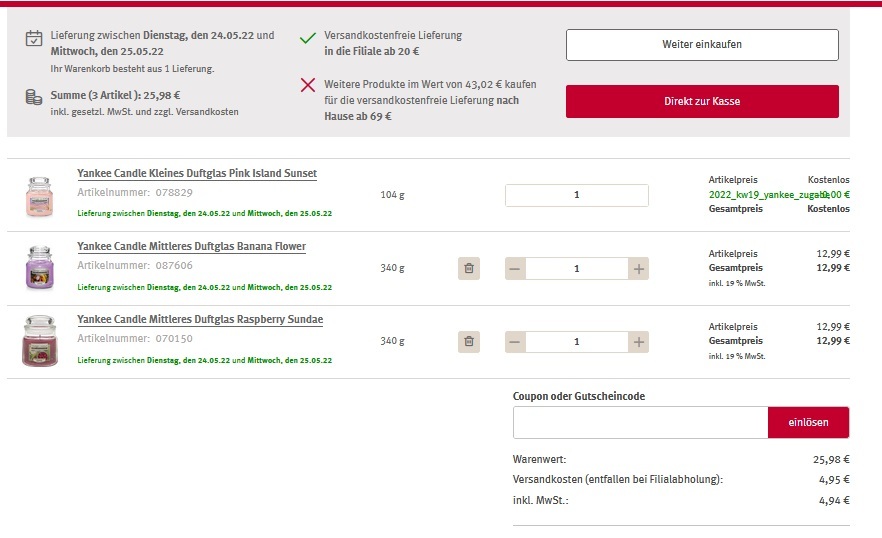882x538 pixels.
Task: Redeem coupon with einlösen button
Action: point(808,422)
